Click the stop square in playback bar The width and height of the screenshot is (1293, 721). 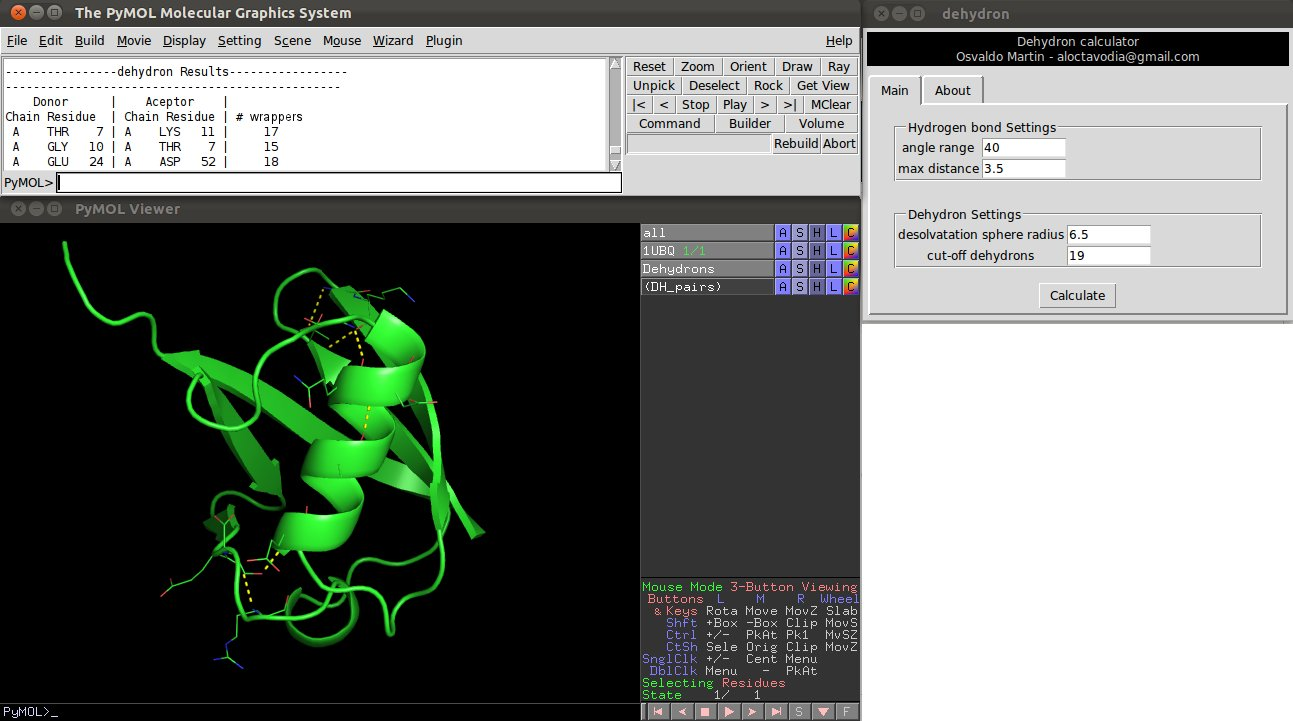tap(704, 712)
